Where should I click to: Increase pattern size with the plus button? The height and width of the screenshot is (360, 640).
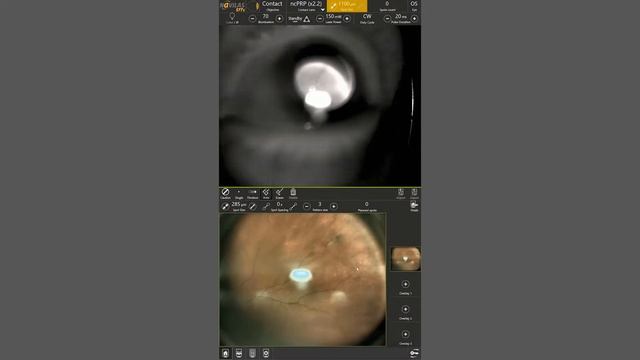(334, 207)
